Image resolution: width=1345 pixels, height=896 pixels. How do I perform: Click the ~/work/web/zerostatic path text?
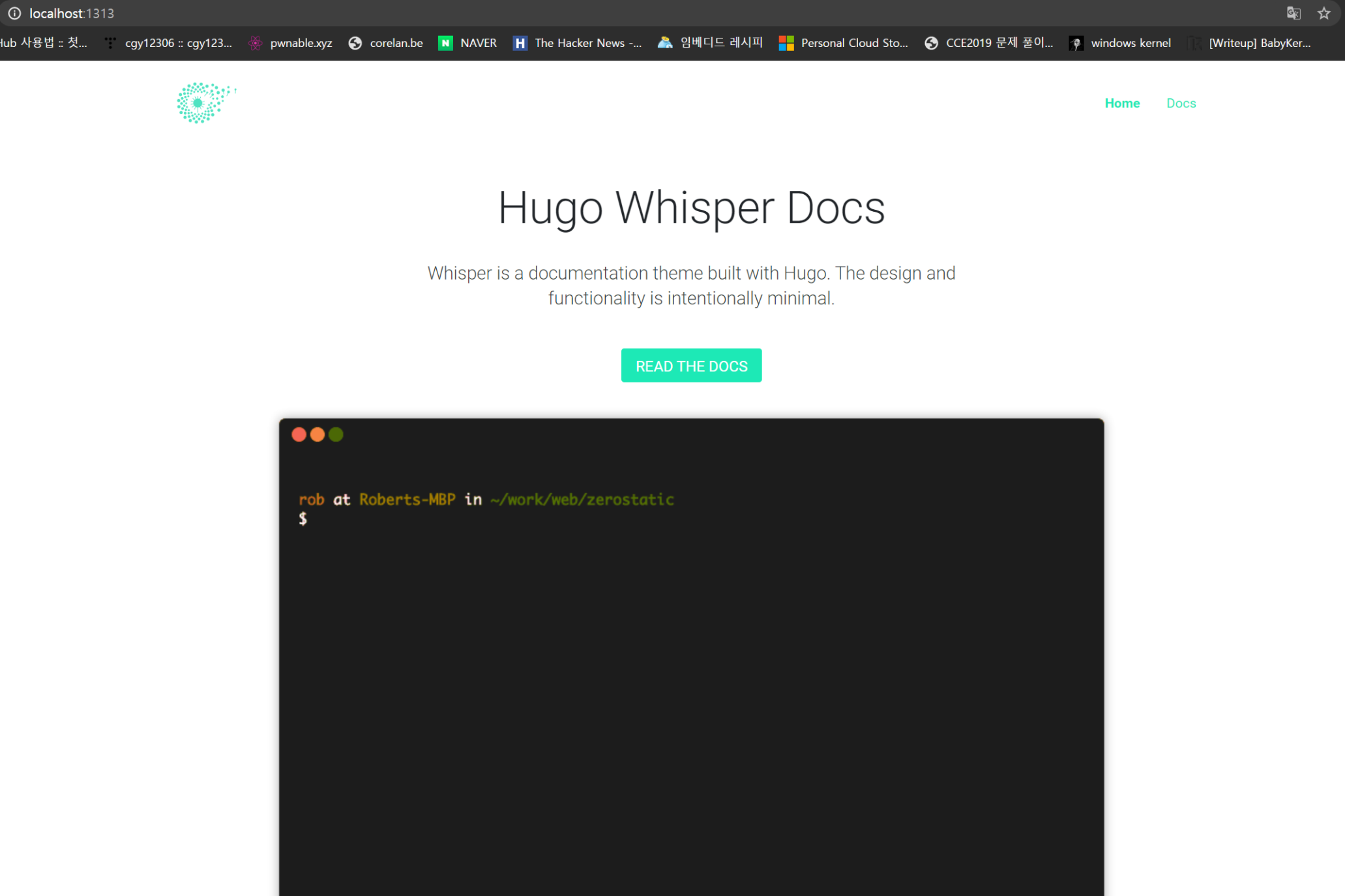(582, 500)
